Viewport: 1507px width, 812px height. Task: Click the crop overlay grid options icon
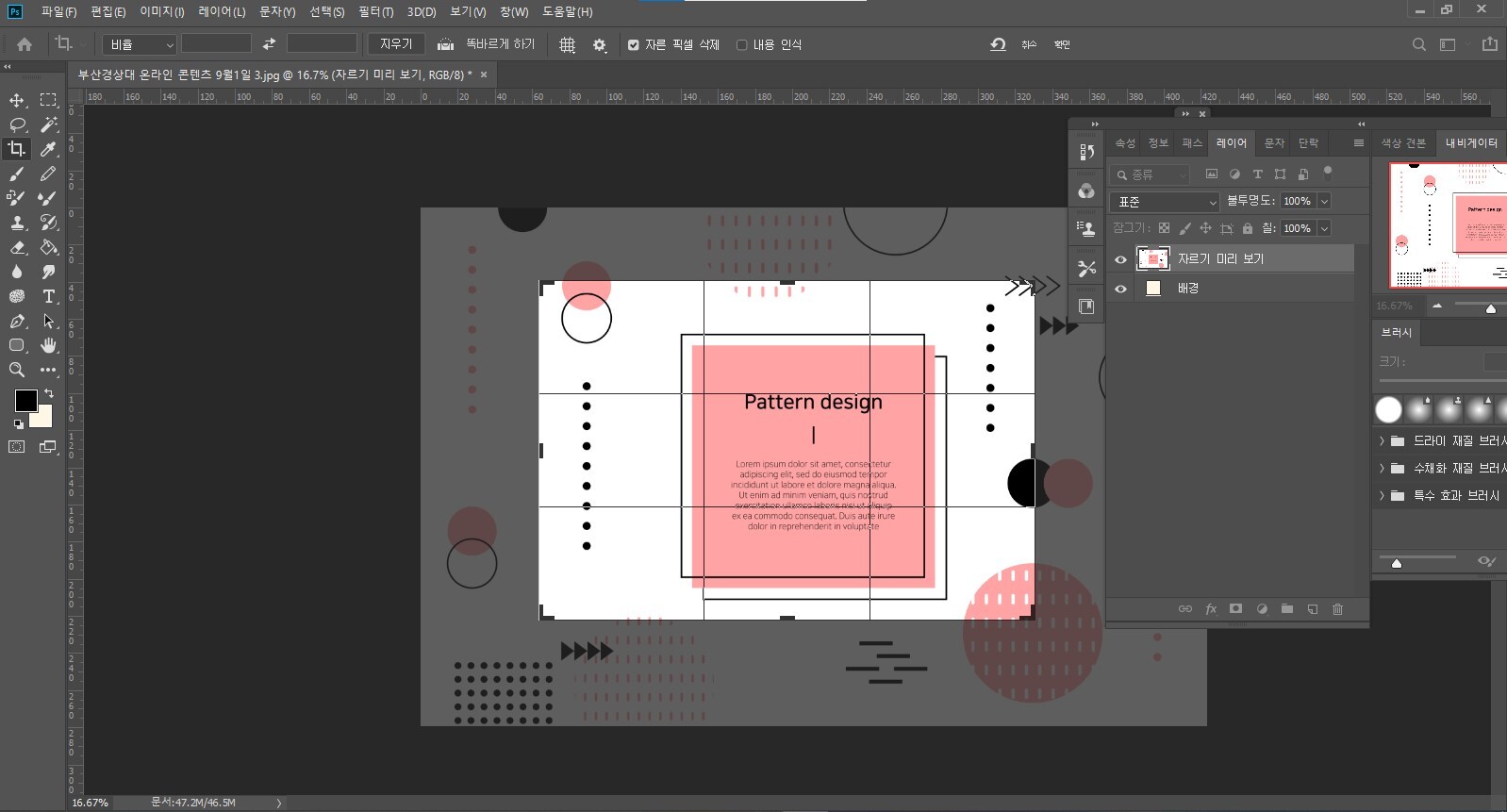pyautogui.click(x=567, y=44)
